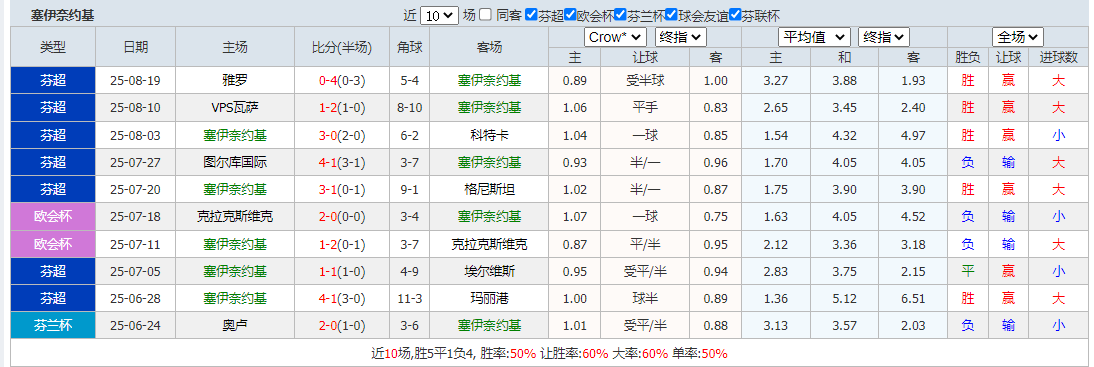Screen dimensions: 1094x367
Task: Click the 1-1 score versus 埃尔维斯
Action: (329, 271)
